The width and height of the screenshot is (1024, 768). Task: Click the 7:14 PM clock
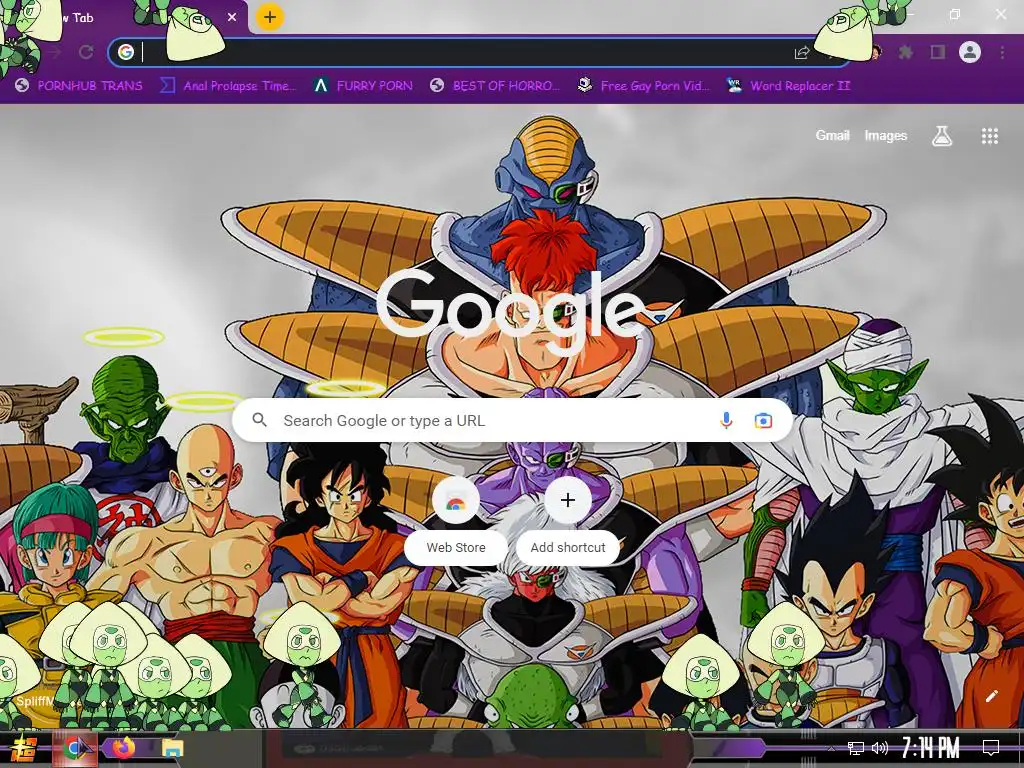click(x=931, y=748)
